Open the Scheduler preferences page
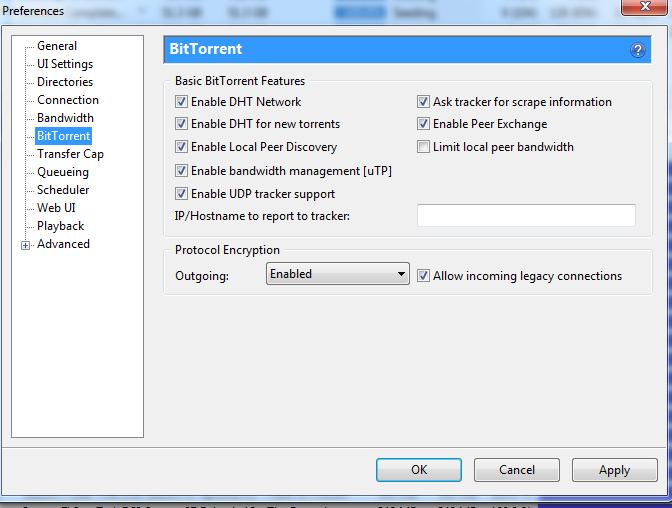The height and width of the screenshot is (508, 672). pos(63,190)
